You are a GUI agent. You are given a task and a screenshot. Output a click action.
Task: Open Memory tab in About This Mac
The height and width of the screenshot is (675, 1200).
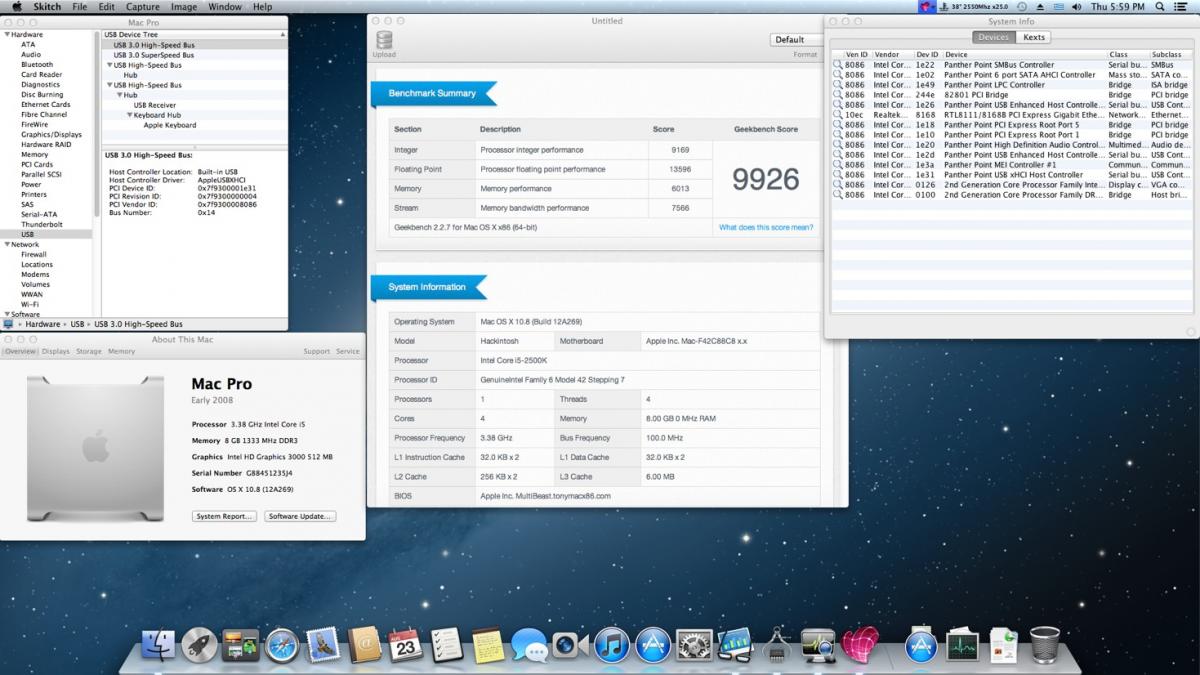(121, 352)
